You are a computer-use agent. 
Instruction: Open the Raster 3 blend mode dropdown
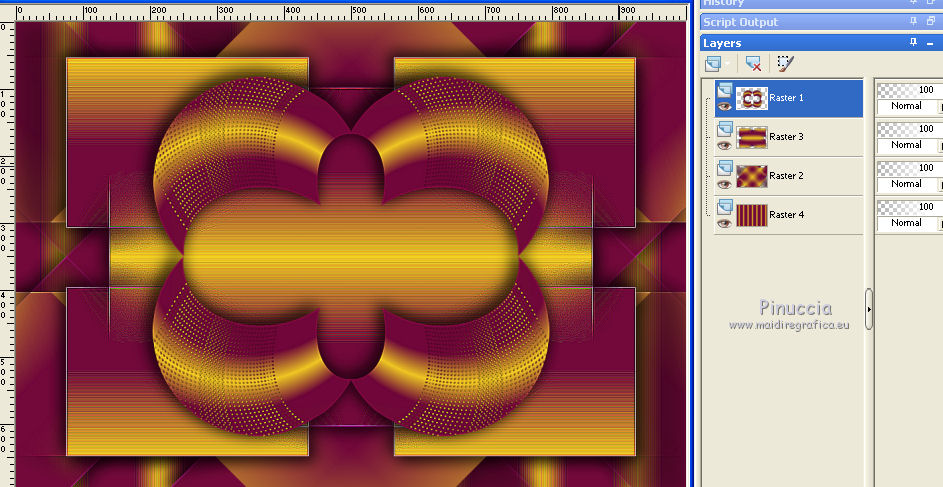[909, 145]
